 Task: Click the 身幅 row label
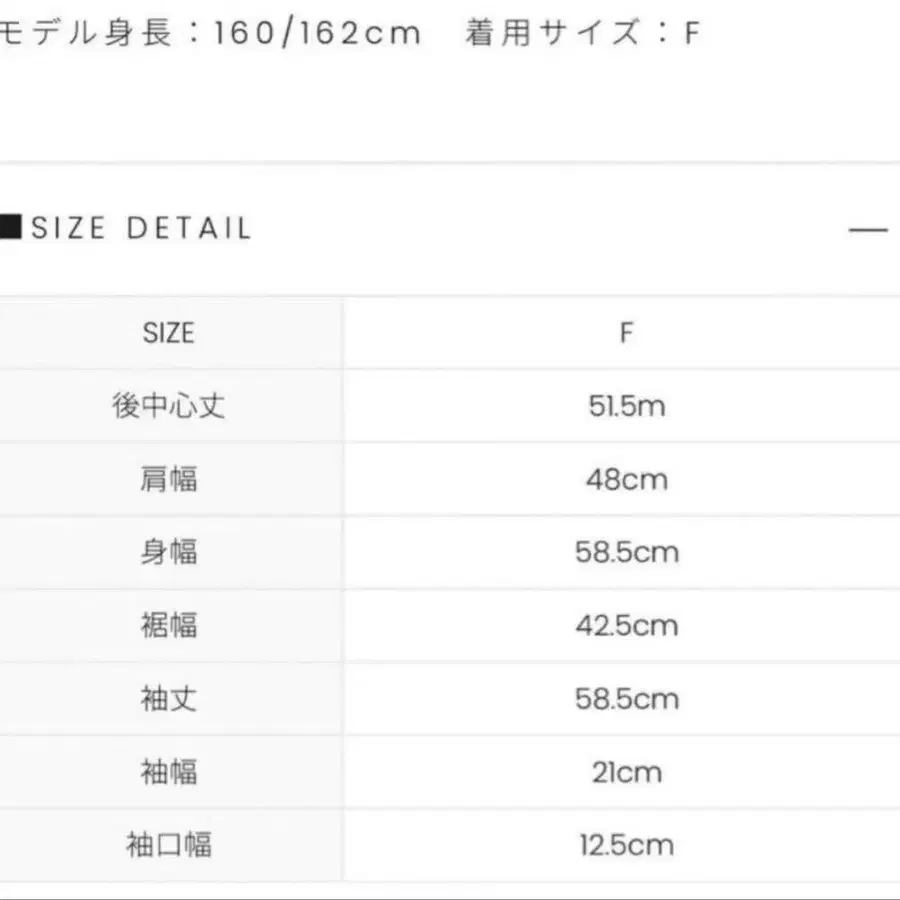coord(169,552)
